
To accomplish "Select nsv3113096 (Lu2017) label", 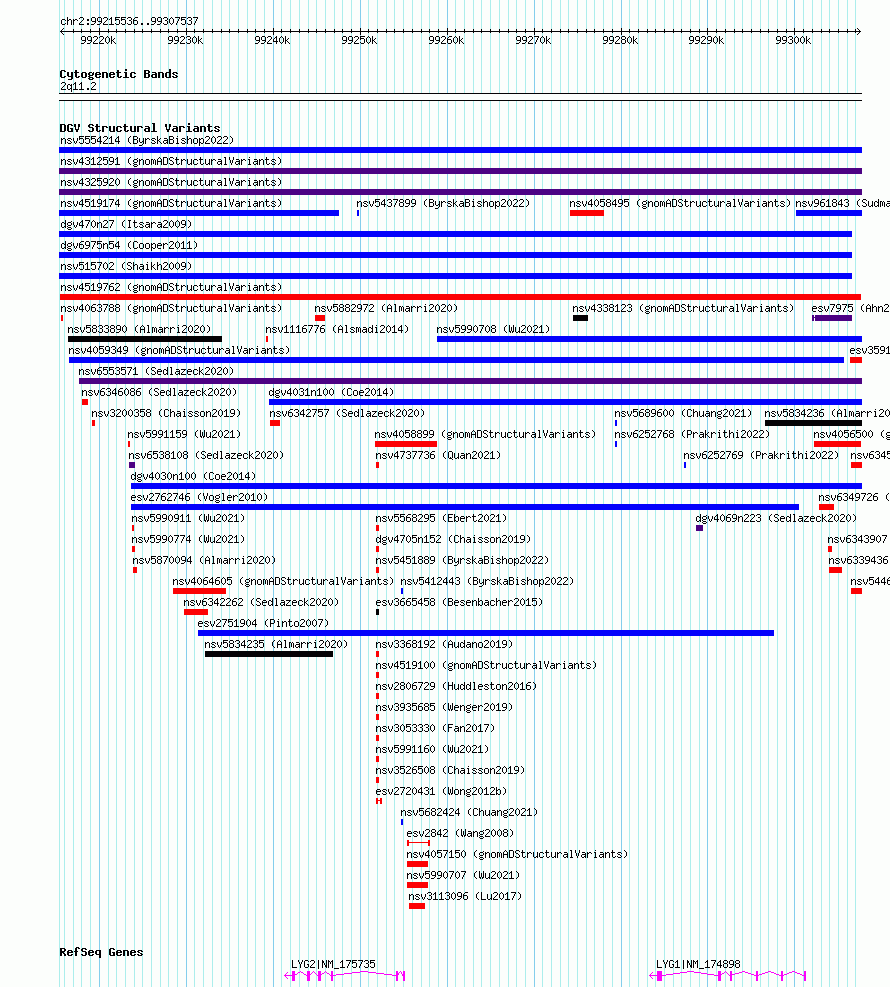I will point(465,896).
